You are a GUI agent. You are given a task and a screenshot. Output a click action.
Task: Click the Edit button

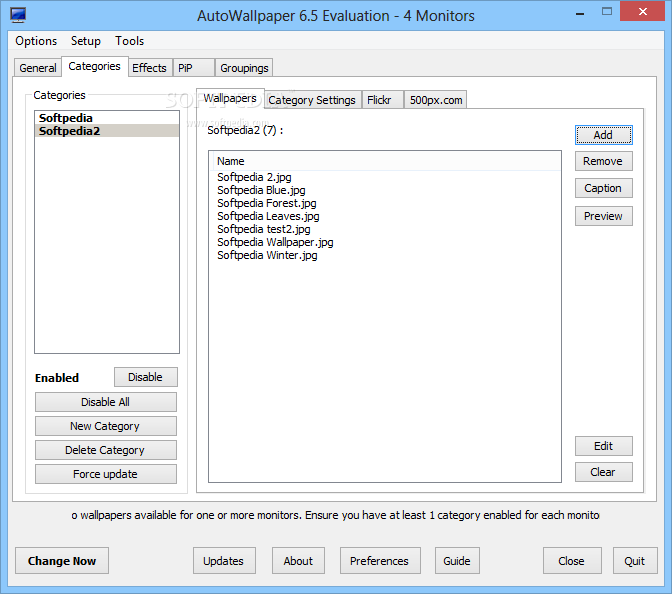click(x=603, y=446)
